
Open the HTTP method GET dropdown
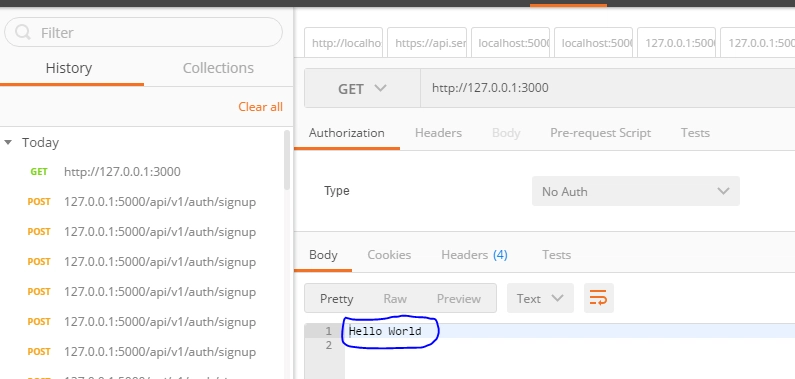point(362,88)
